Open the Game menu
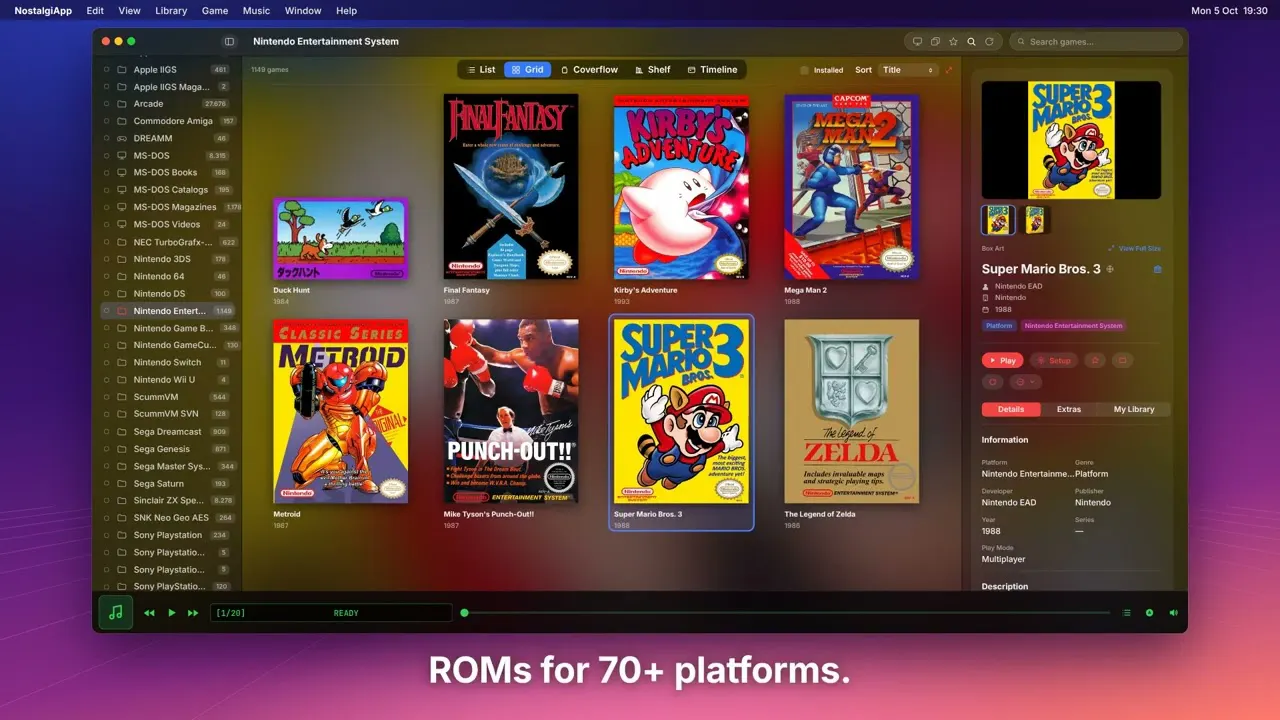The width and height of the screenshot is (1280, 720). point(215,11)
